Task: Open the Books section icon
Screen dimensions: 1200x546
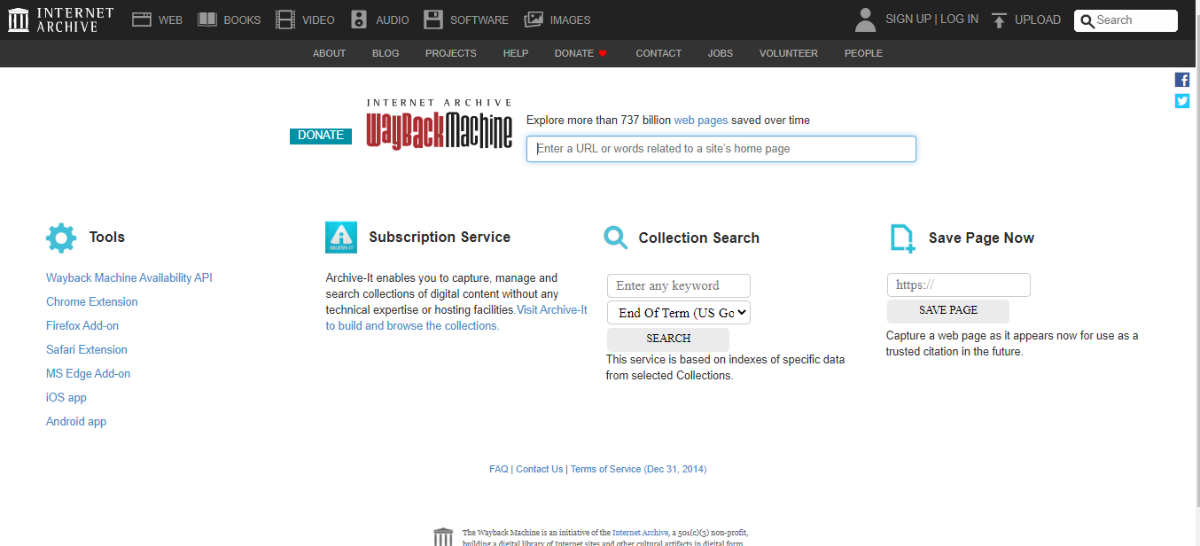Action: click(x=207, y=20)
